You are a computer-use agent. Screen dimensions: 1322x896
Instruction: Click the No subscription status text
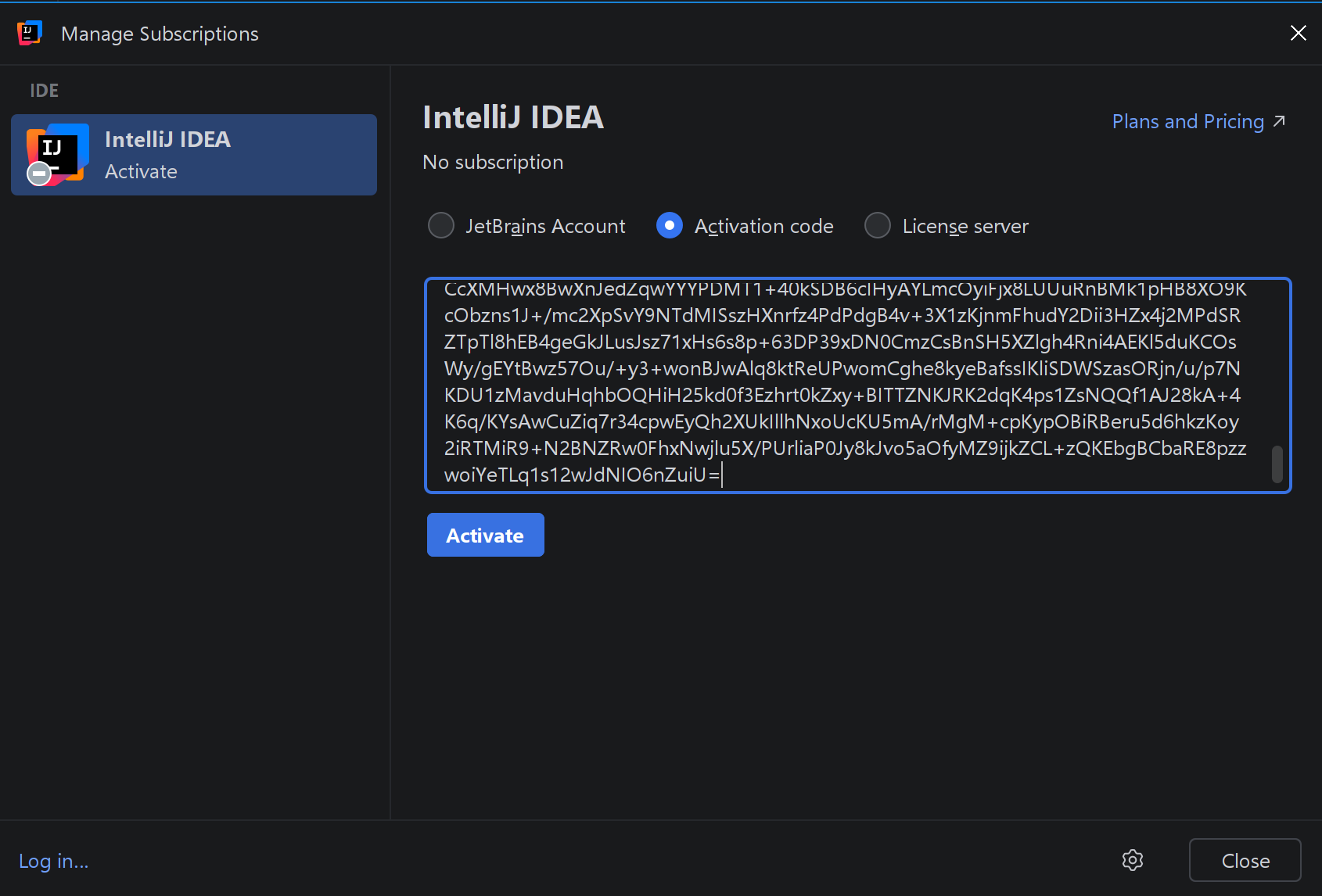pos(493,162)
